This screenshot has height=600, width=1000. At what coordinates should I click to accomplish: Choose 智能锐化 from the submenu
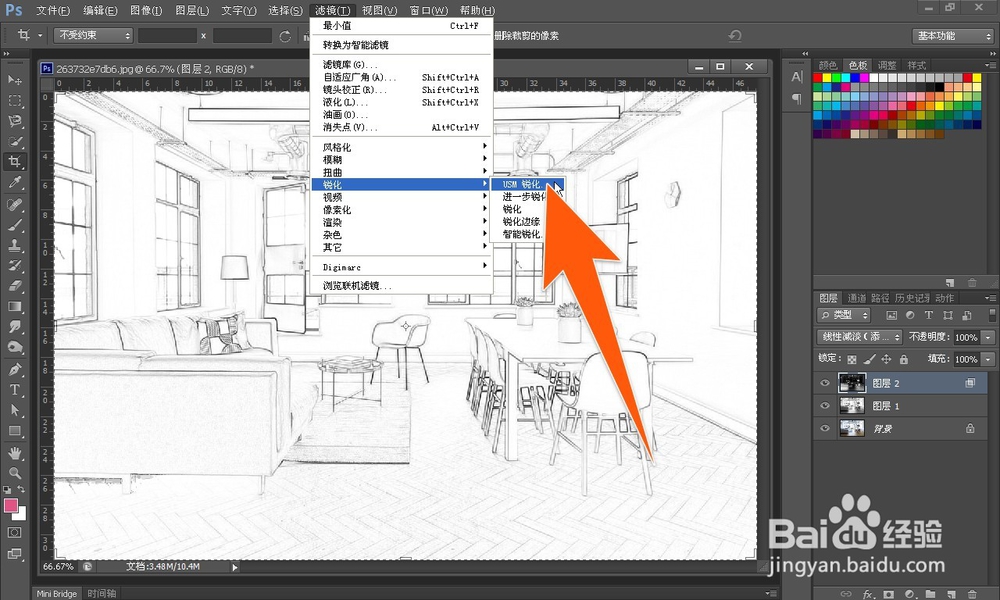(523, 234)
